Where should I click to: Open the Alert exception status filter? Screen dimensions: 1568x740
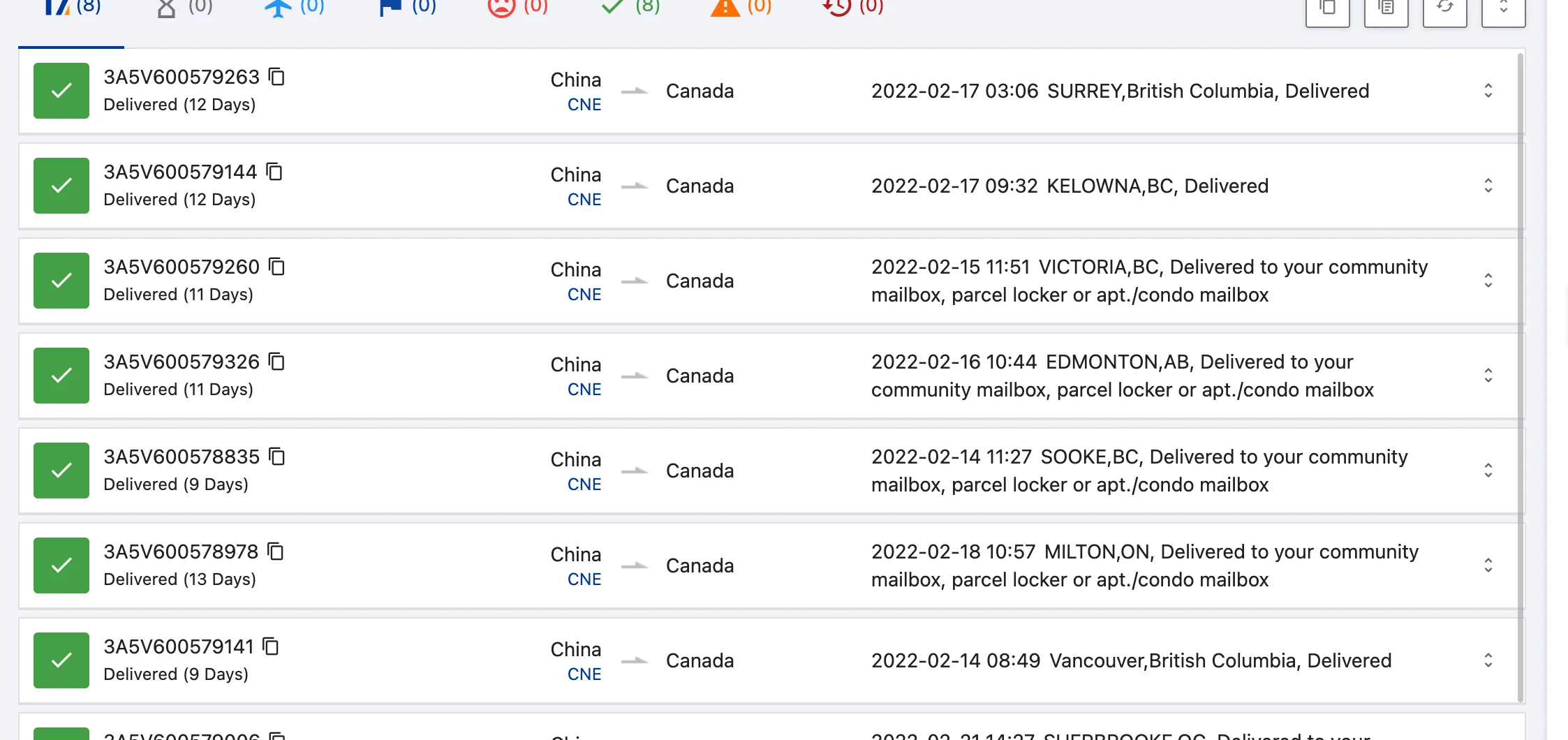(725, 7)
